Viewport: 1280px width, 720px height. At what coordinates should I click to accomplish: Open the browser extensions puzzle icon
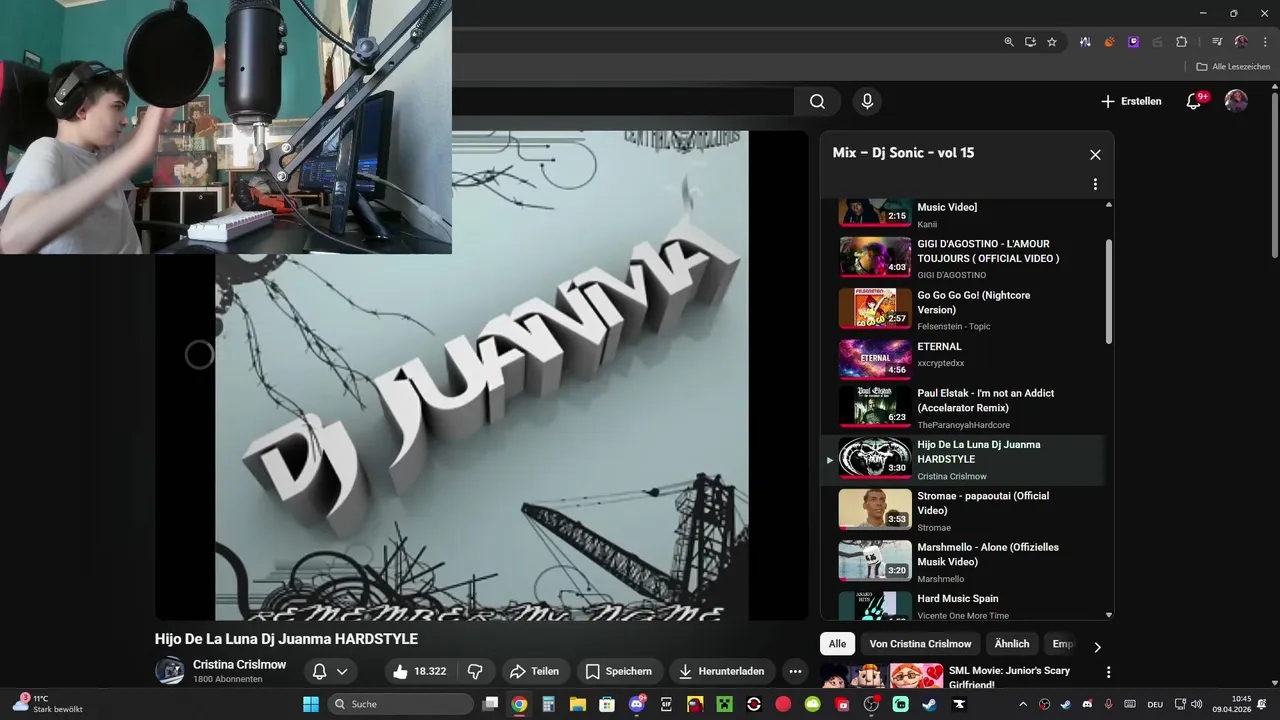click(x=1181, y=42)
